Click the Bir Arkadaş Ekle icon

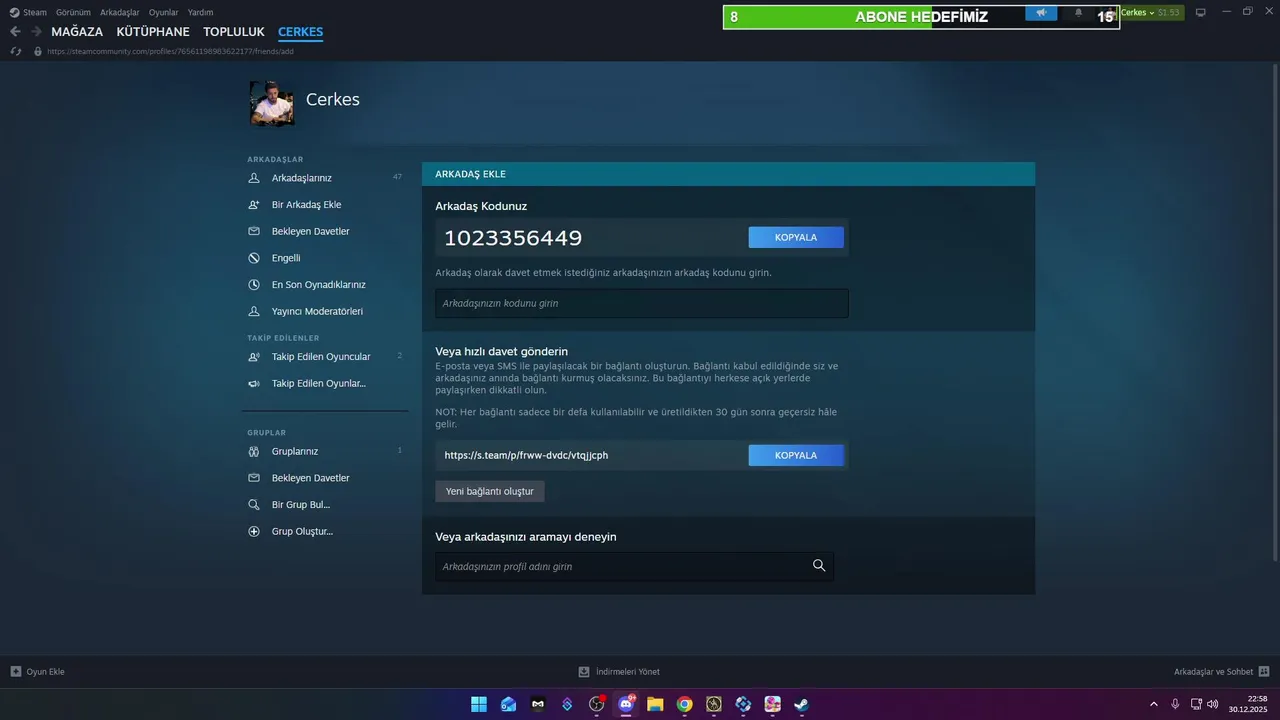coord(254,205)
